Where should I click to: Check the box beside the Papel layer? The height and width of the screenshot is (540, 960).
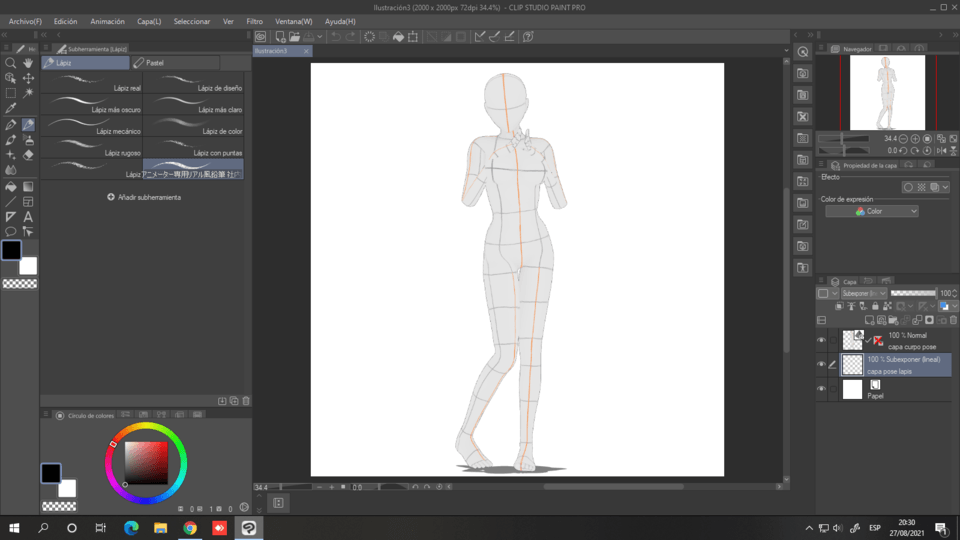833,389
